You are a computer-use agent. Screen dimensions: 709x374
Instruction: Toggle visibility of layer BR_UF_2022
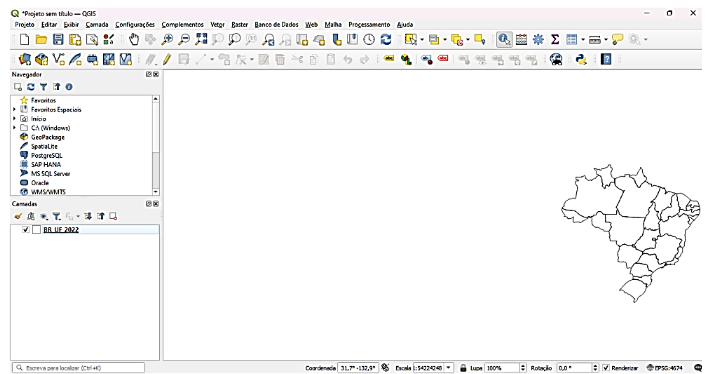(26, 230)
